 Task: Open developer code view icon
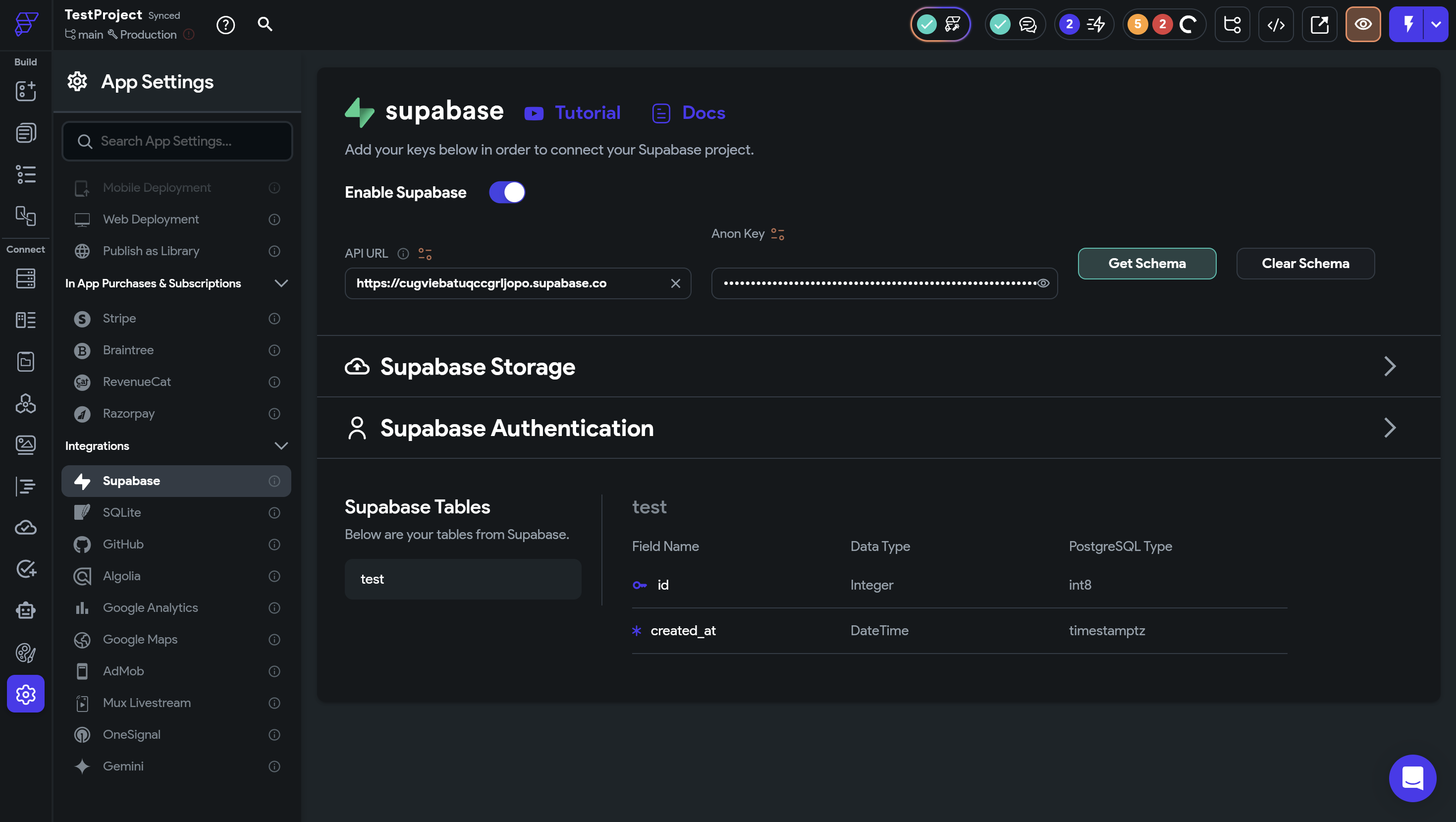[1276, 25]
